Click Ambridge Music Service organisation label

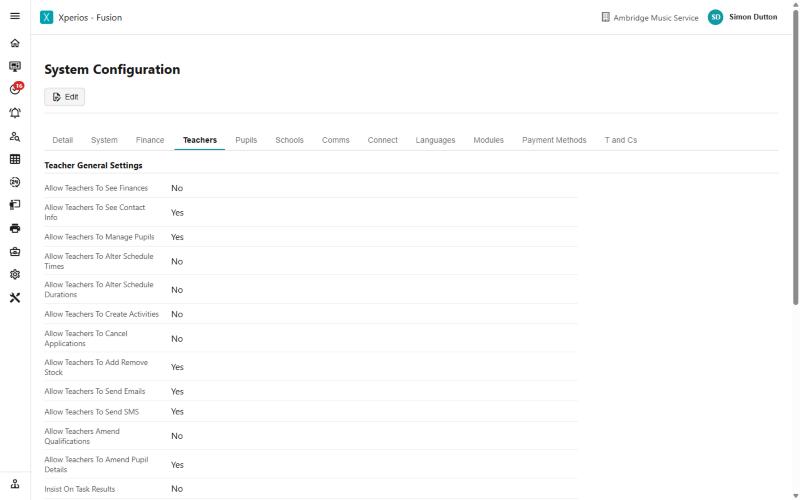(x=656, y=18)
